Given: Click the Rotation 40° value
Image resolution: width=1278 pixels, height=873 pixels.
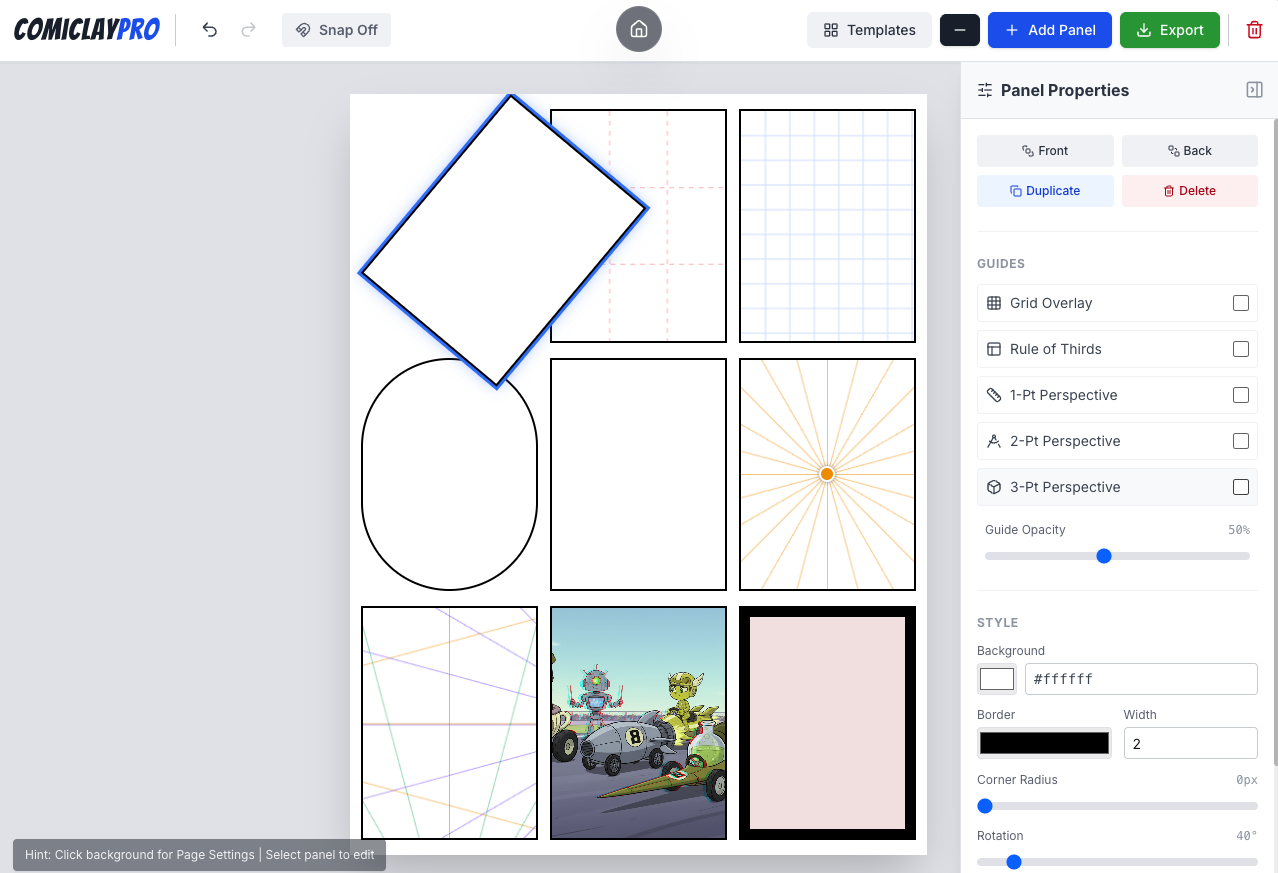Looking at the screenshot, I should [1246, 836].
